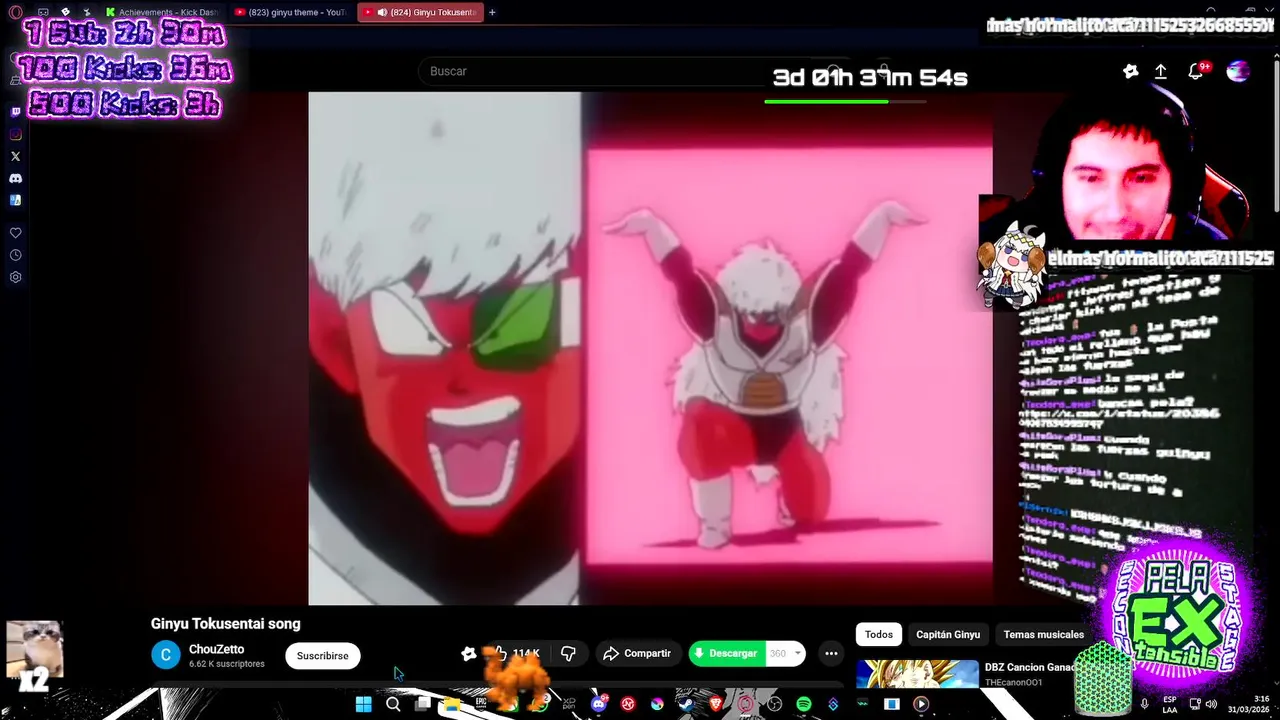Open bookmarks heart in the sidebar
The width and height of the screenshot is (1280, 720).
[x=15, y=233]
